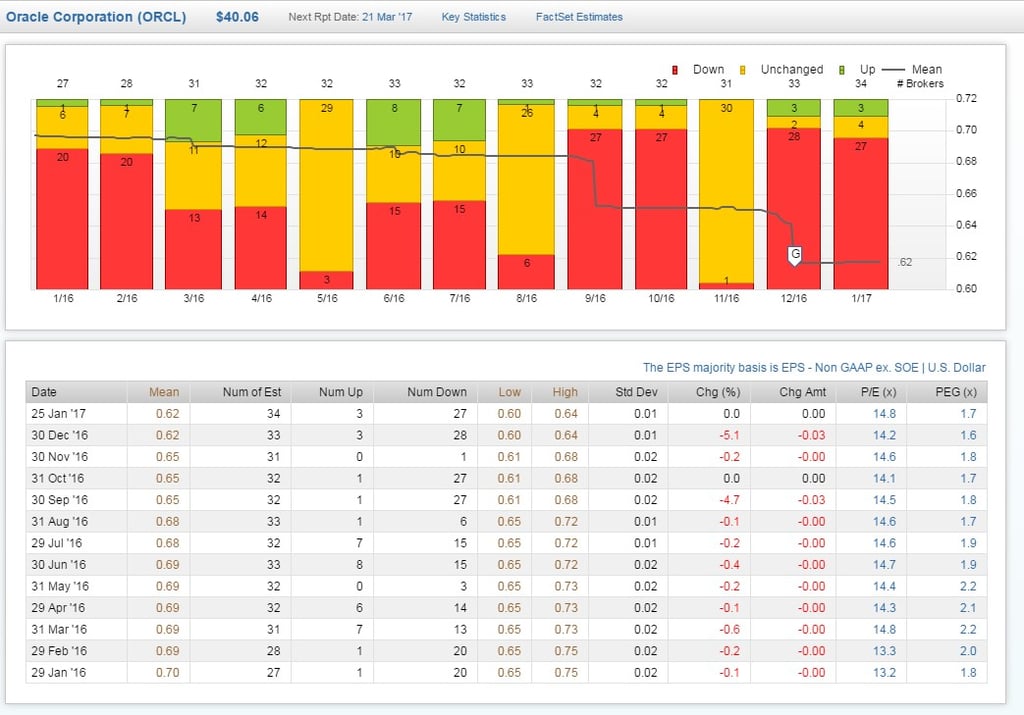Click the 1/17 bar red segment

coord(861,213)
